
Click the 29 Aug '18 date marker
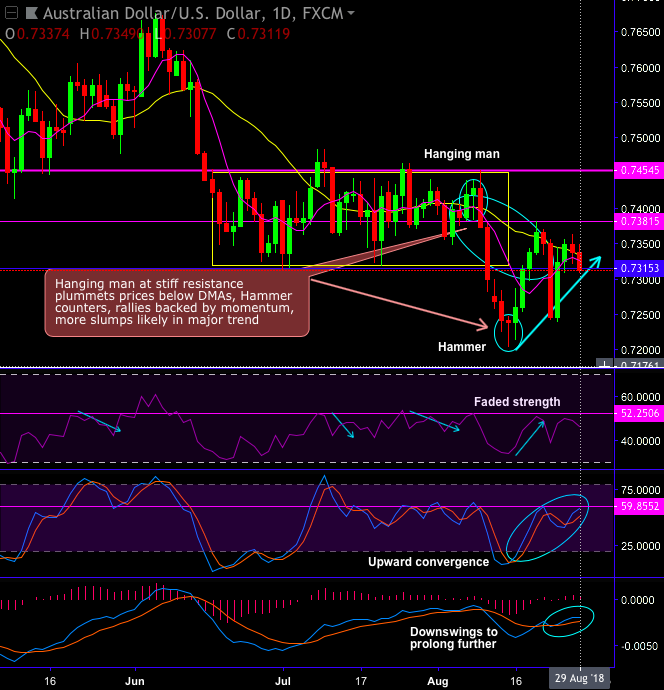click(x=579, y=678)
